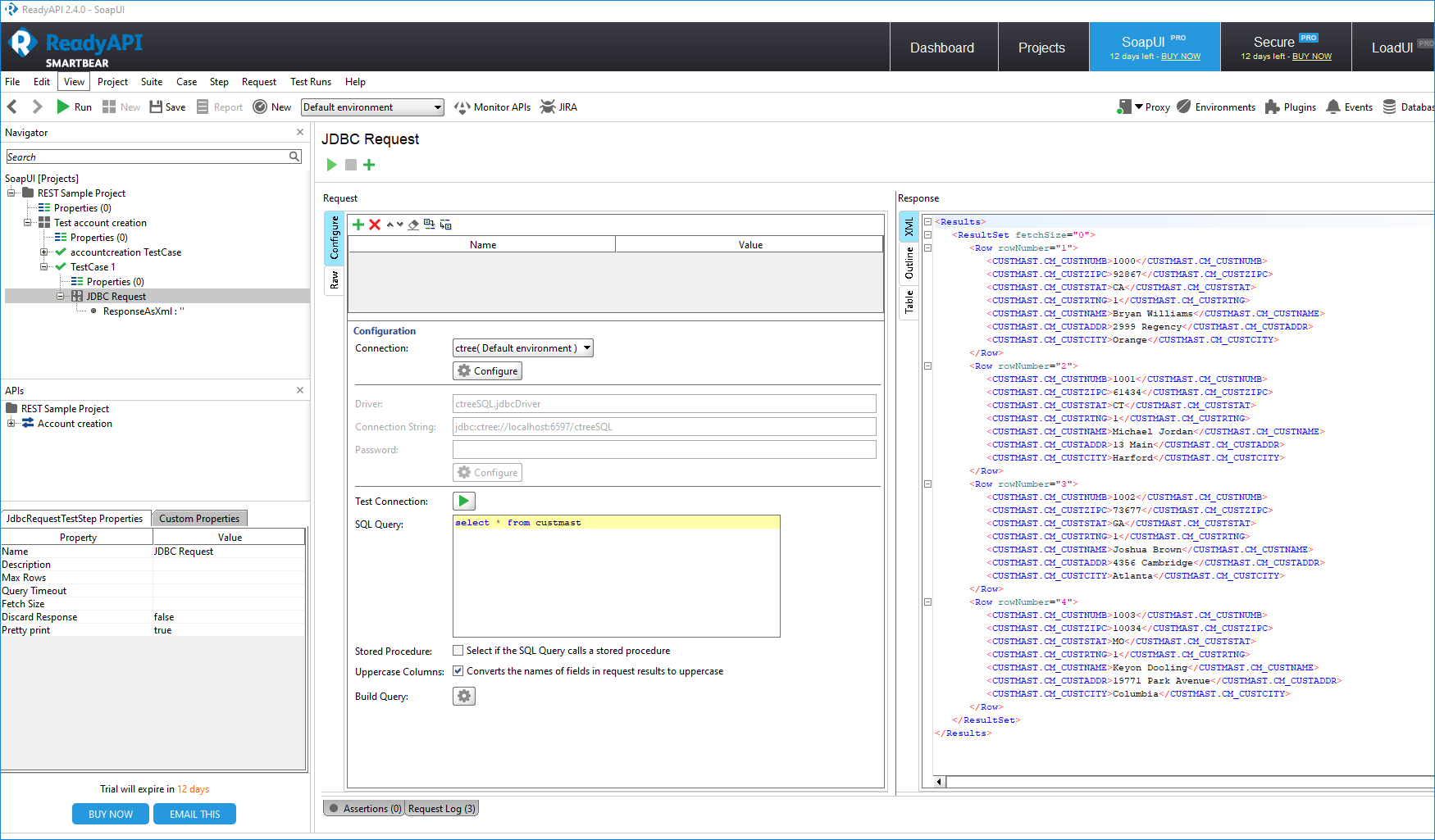Open Monitor APIs tool
Image resolution: width=1435 pixels, height=840 pixels.
pos(492,107)
